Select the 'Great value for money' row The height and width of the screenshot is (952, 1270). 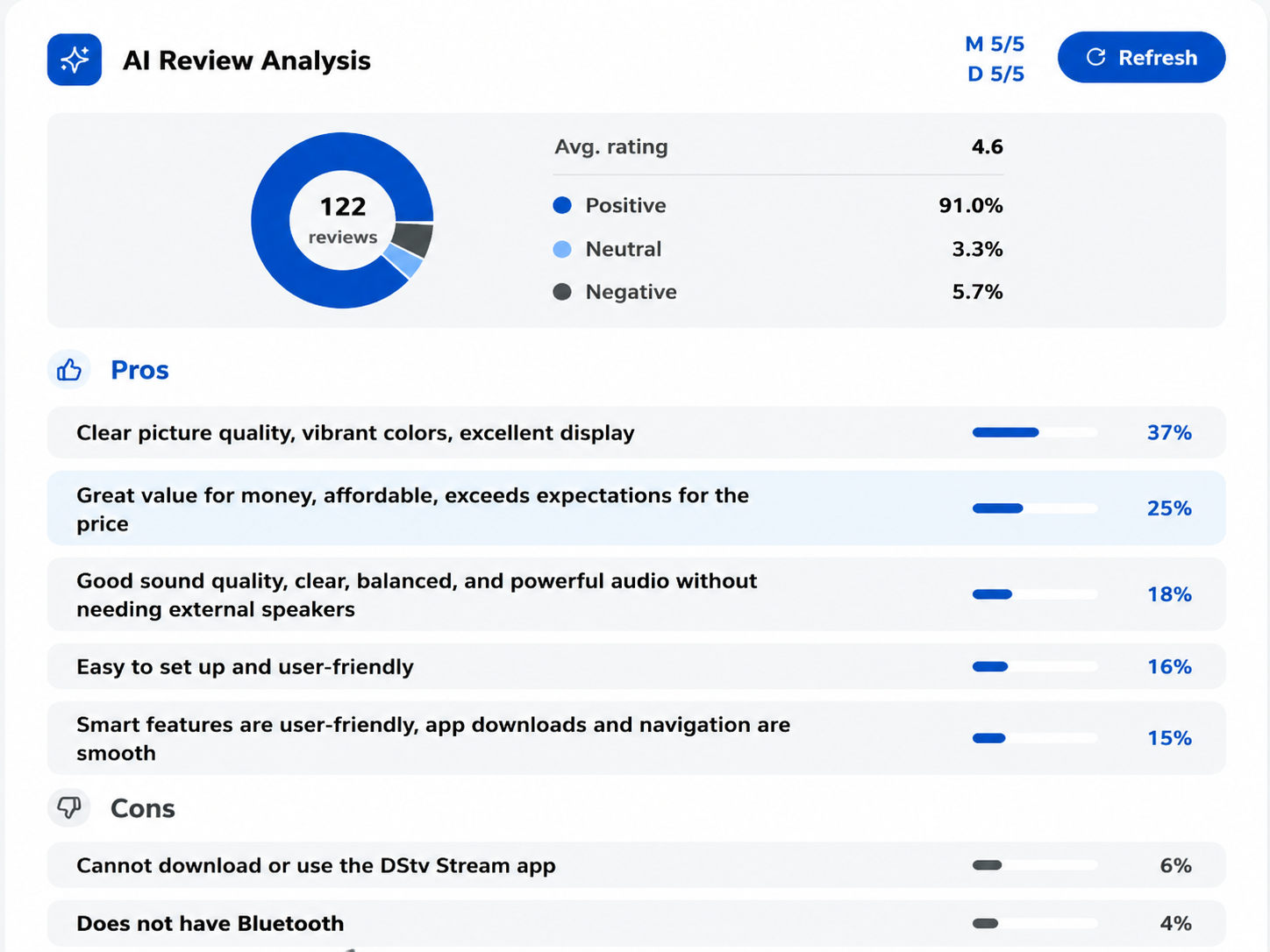636,508
